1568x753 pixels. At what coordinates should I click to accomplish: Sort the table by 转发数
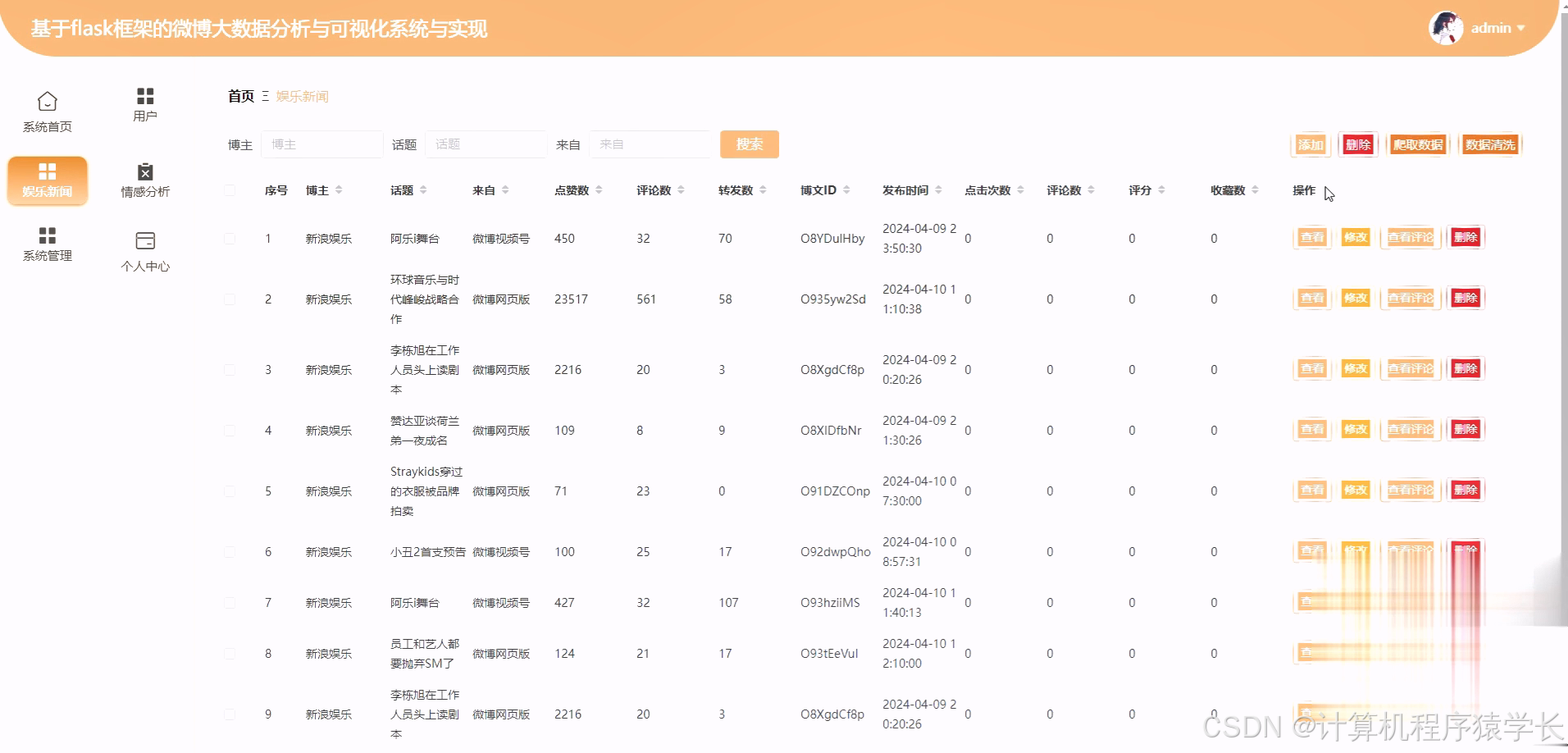(x=763, y=189)
